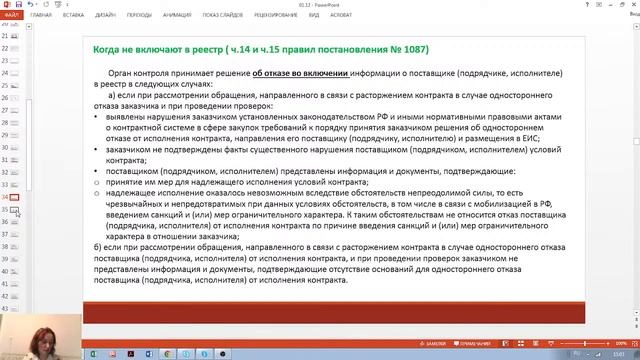
Task: Select the current slide 34 thumbnail
Action: (14, 197)
